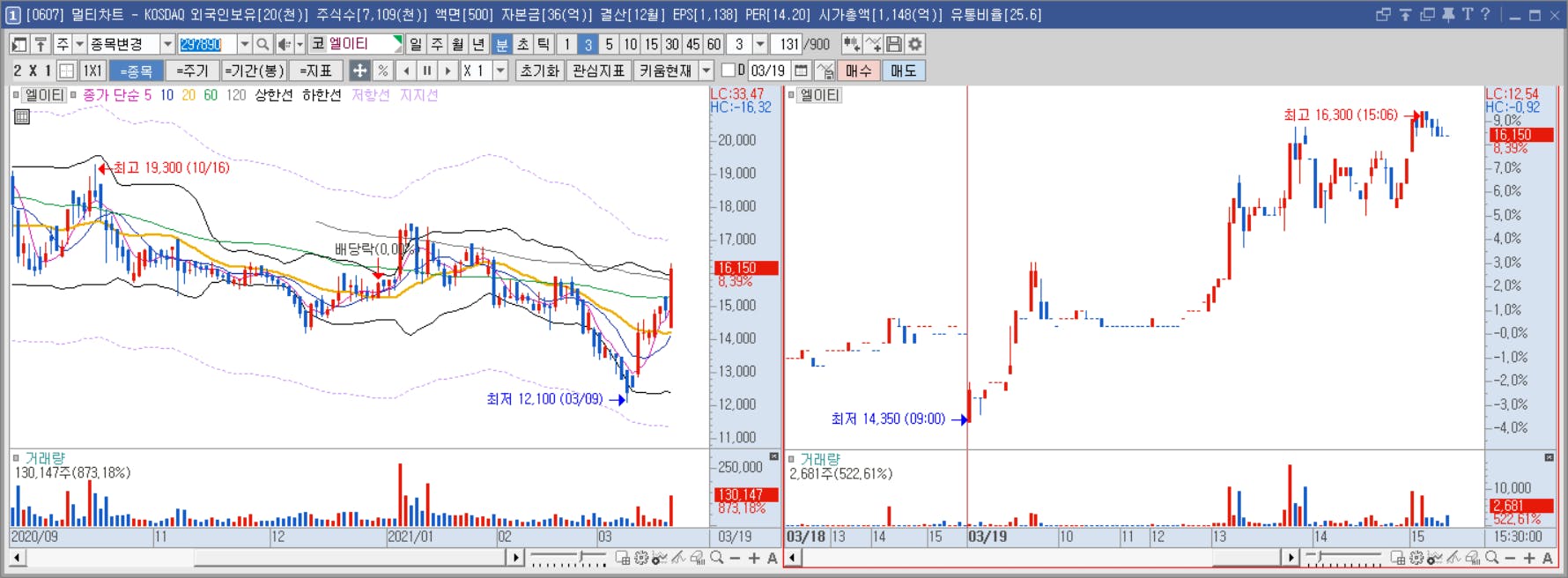
Task: Open chart settings gear icon
Action: coord(915,44)
